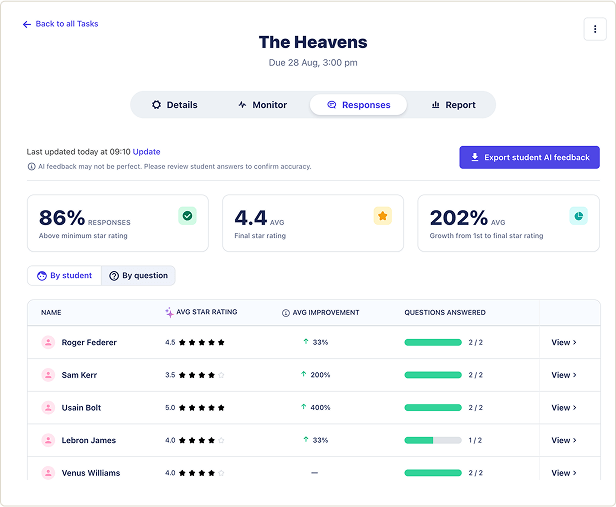Go back to all Tasks
The width and height of the screenshot is (616, 507).
tap(60, 24)
